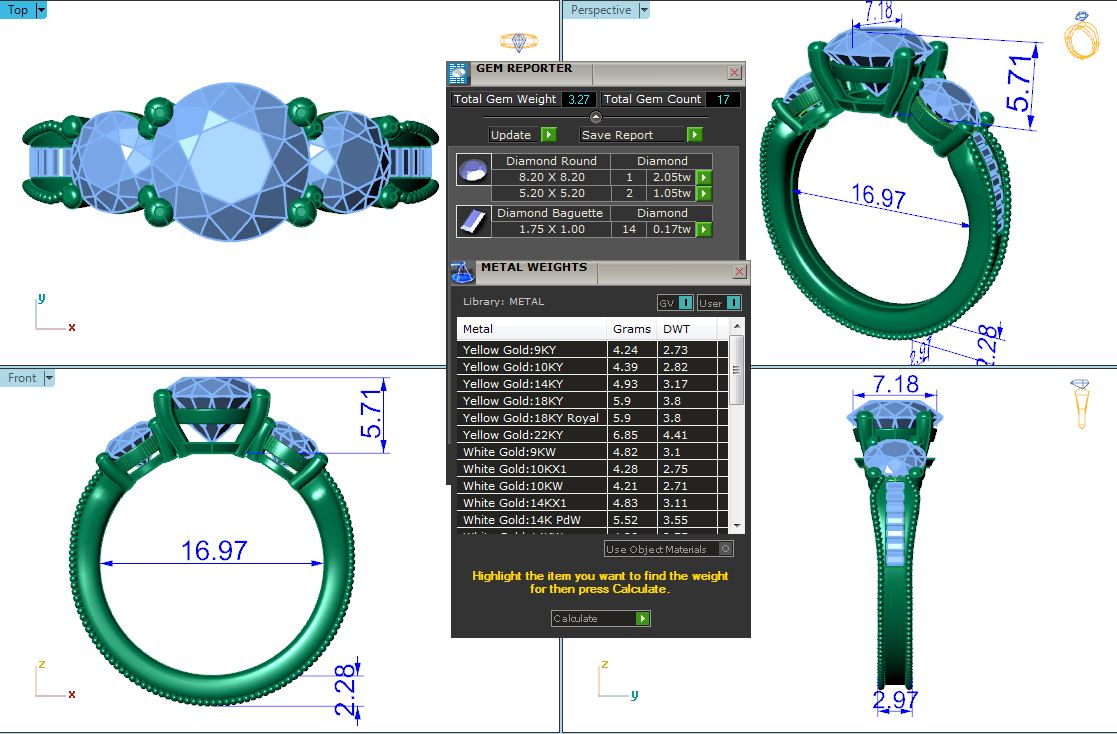
Task: Select the Yellow Gold:18KY row
Action: coord(532,401)
